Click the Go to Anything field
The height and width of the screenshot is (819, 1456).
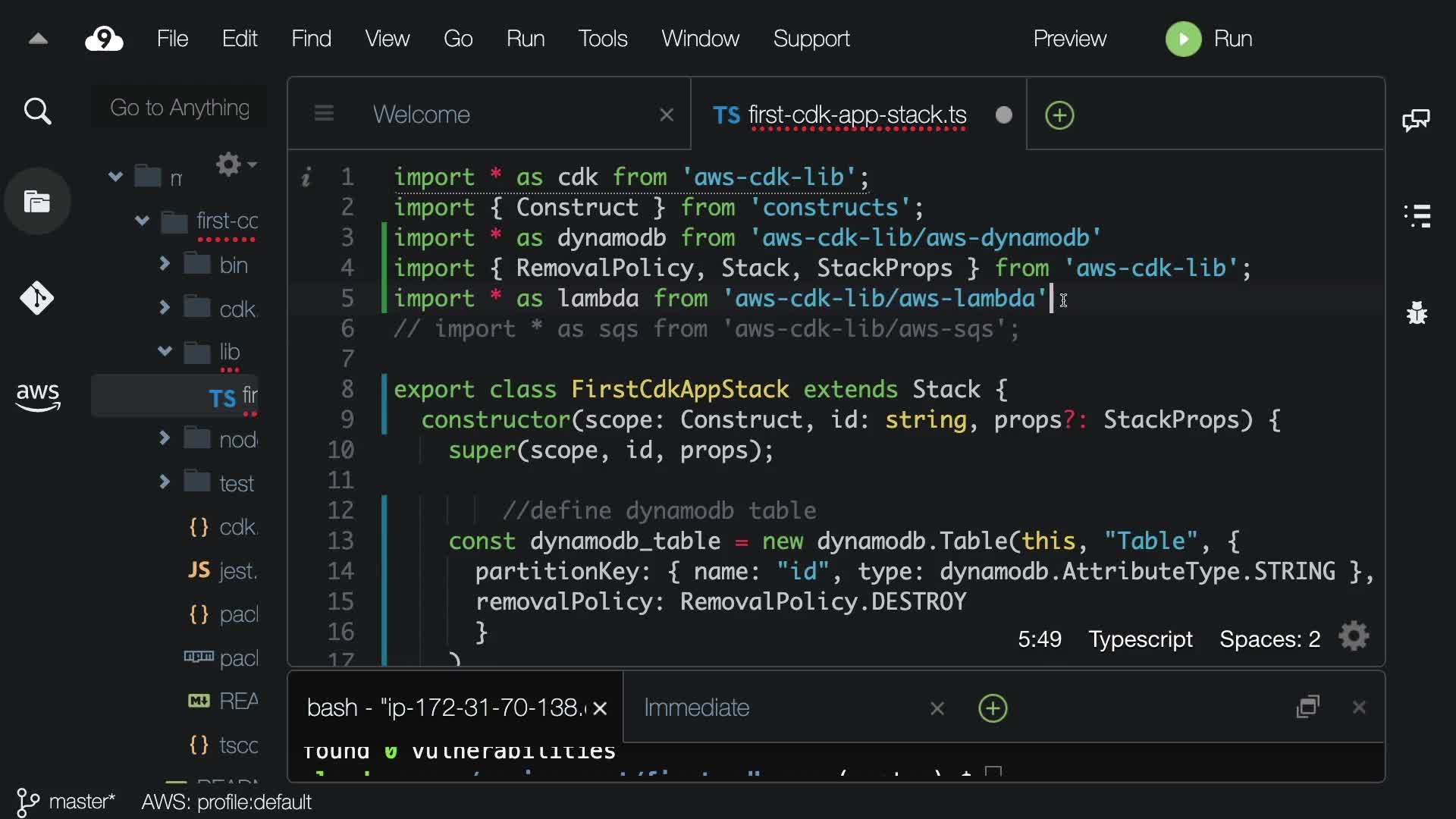click(x=180, y=108)
